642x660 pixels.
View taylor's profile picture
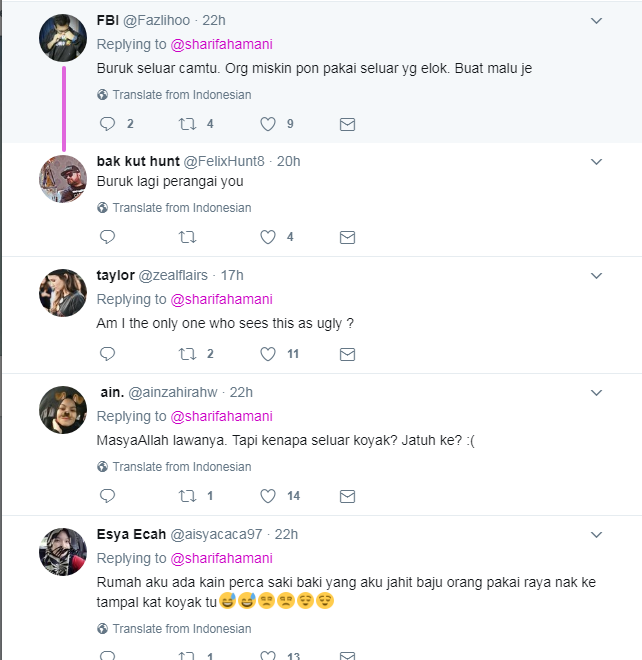(x=63, y=292)
